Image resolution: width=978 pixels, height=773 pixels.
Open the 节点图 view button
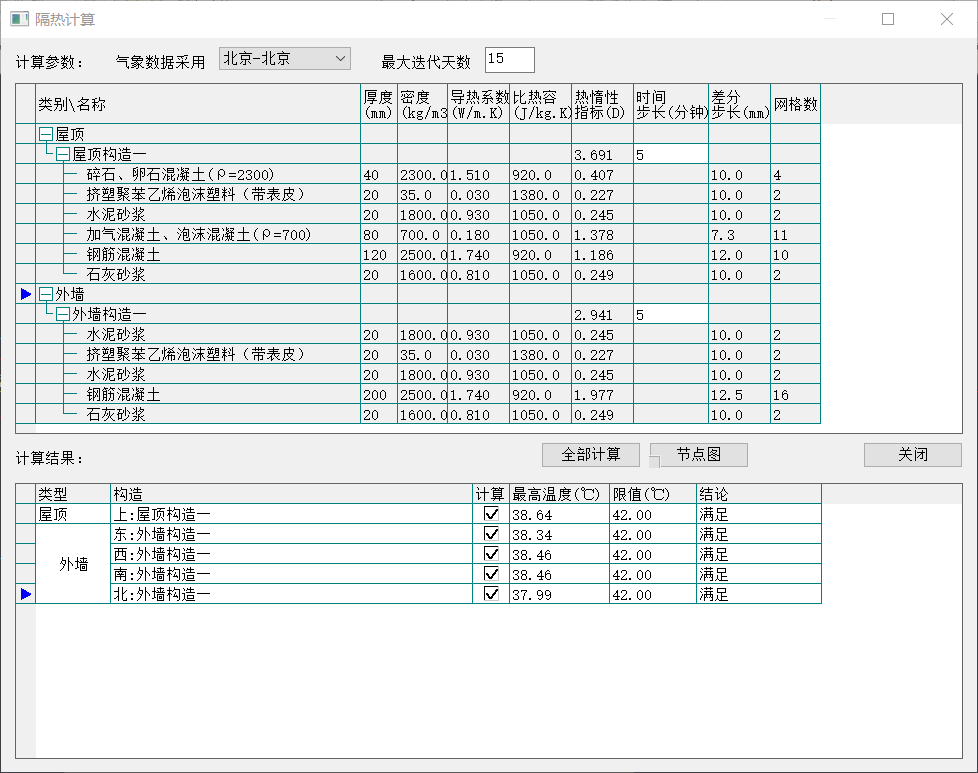[x=698, y=455]
